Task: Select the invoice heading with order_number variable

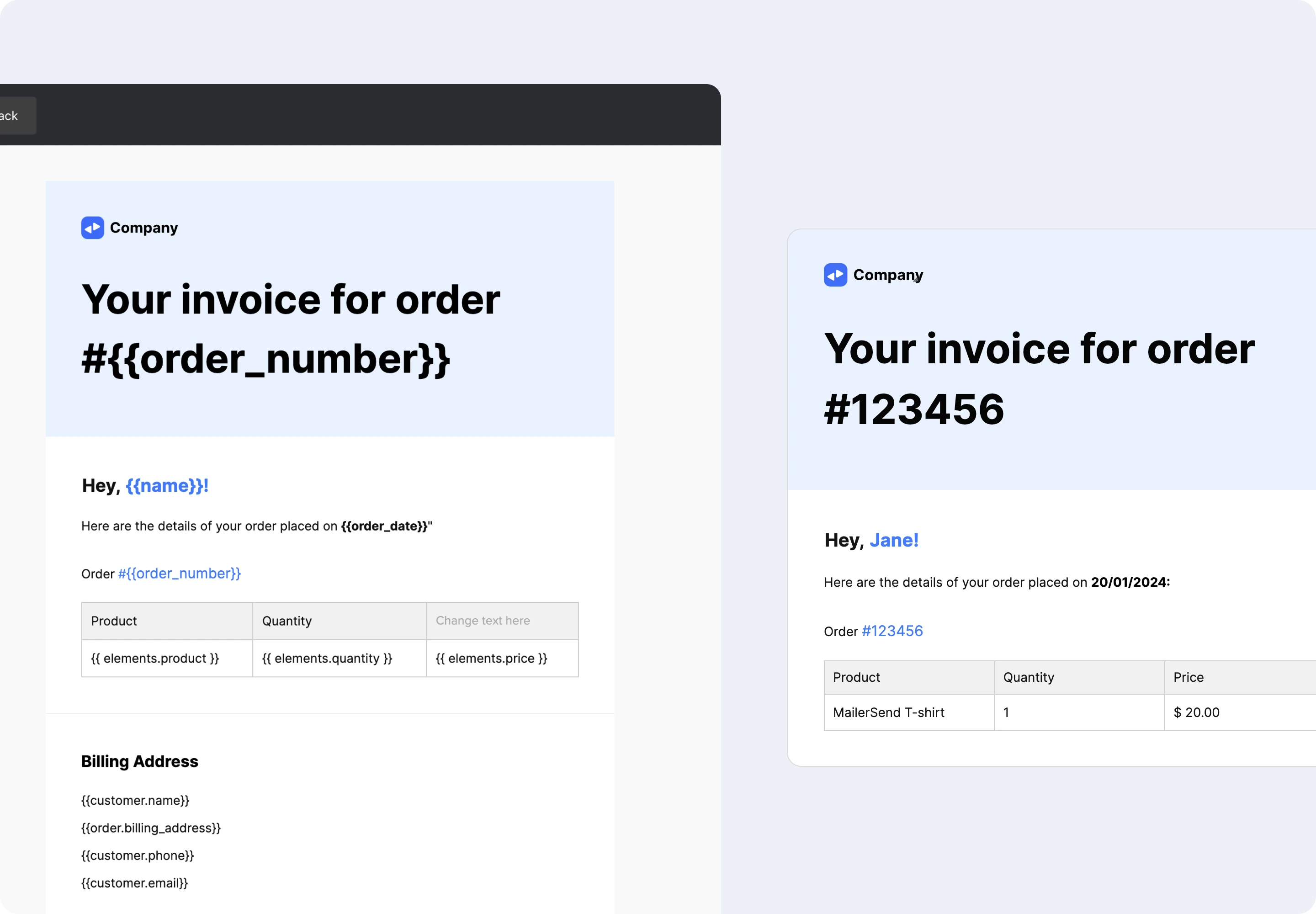Action: pyautogui.click(x=291, y=329)
